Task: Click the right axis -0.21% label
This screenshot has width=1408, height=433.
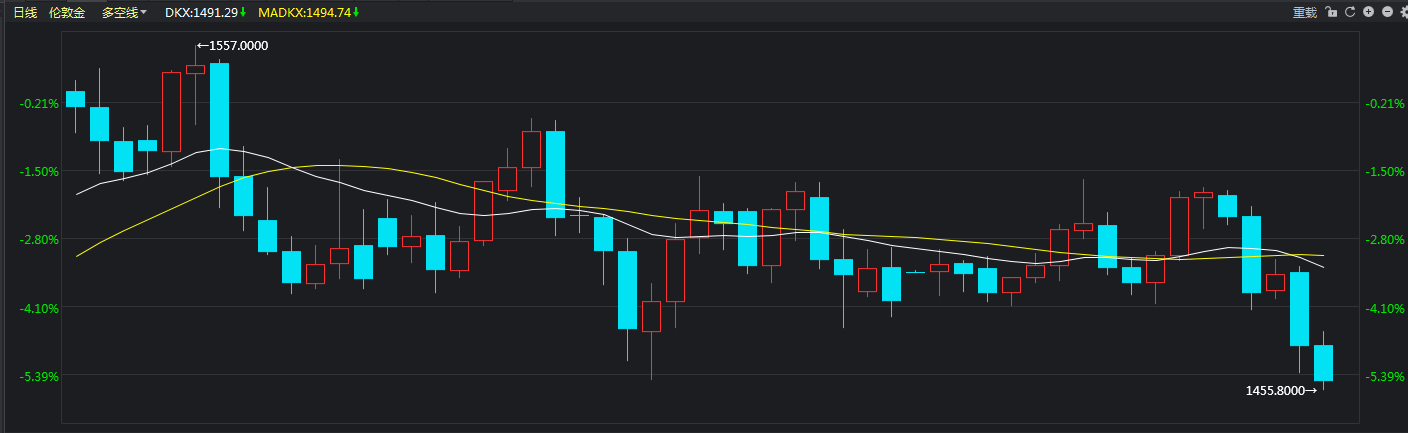Action: point(1386,103)
